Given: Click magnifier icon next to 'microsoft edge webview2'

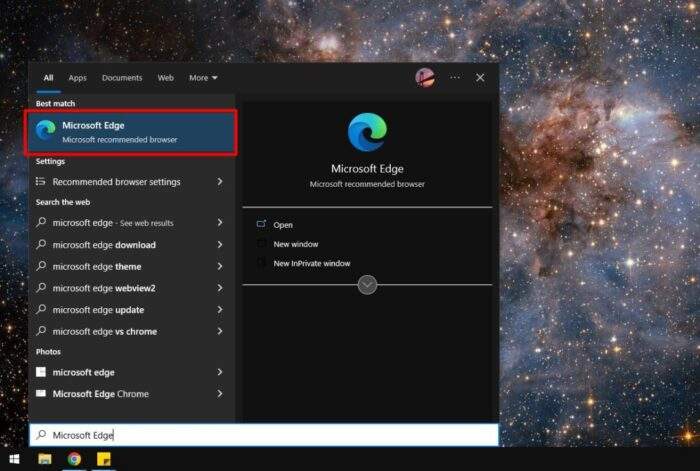Looking at the screenshot, I should click(41, 288).
